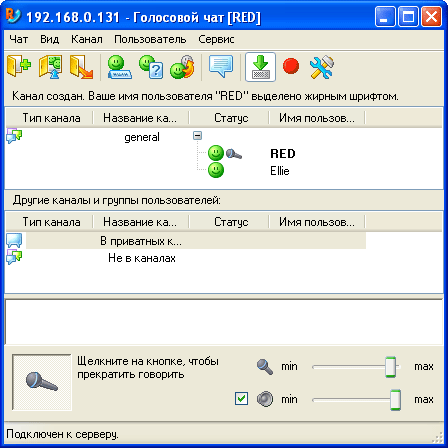This screenshot has width=448, height=448.
Task: Click the microphone volume slider handle
Action: click(390, 367)
